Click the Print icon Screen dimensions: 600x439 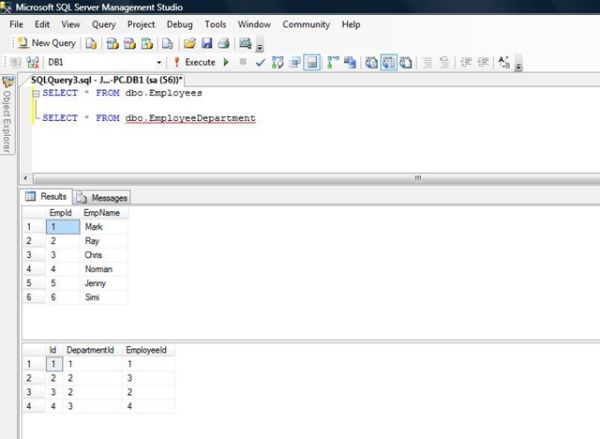(224, 43)
